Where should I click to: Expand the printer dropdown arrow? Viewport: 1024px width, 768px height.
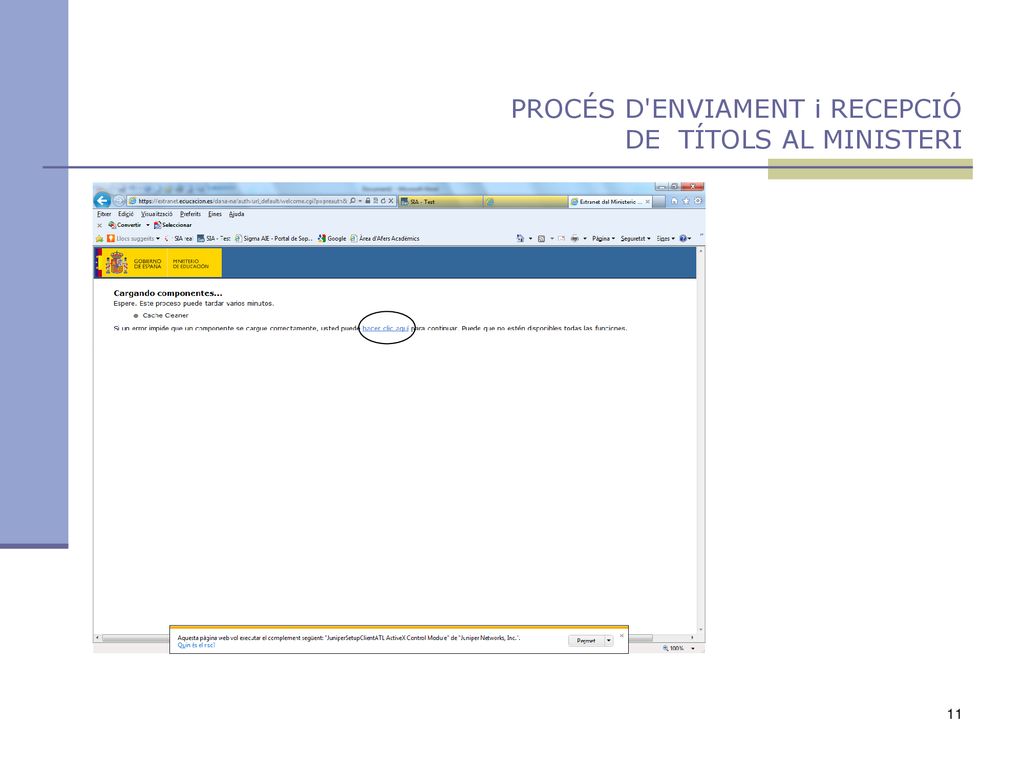[584, 238]
